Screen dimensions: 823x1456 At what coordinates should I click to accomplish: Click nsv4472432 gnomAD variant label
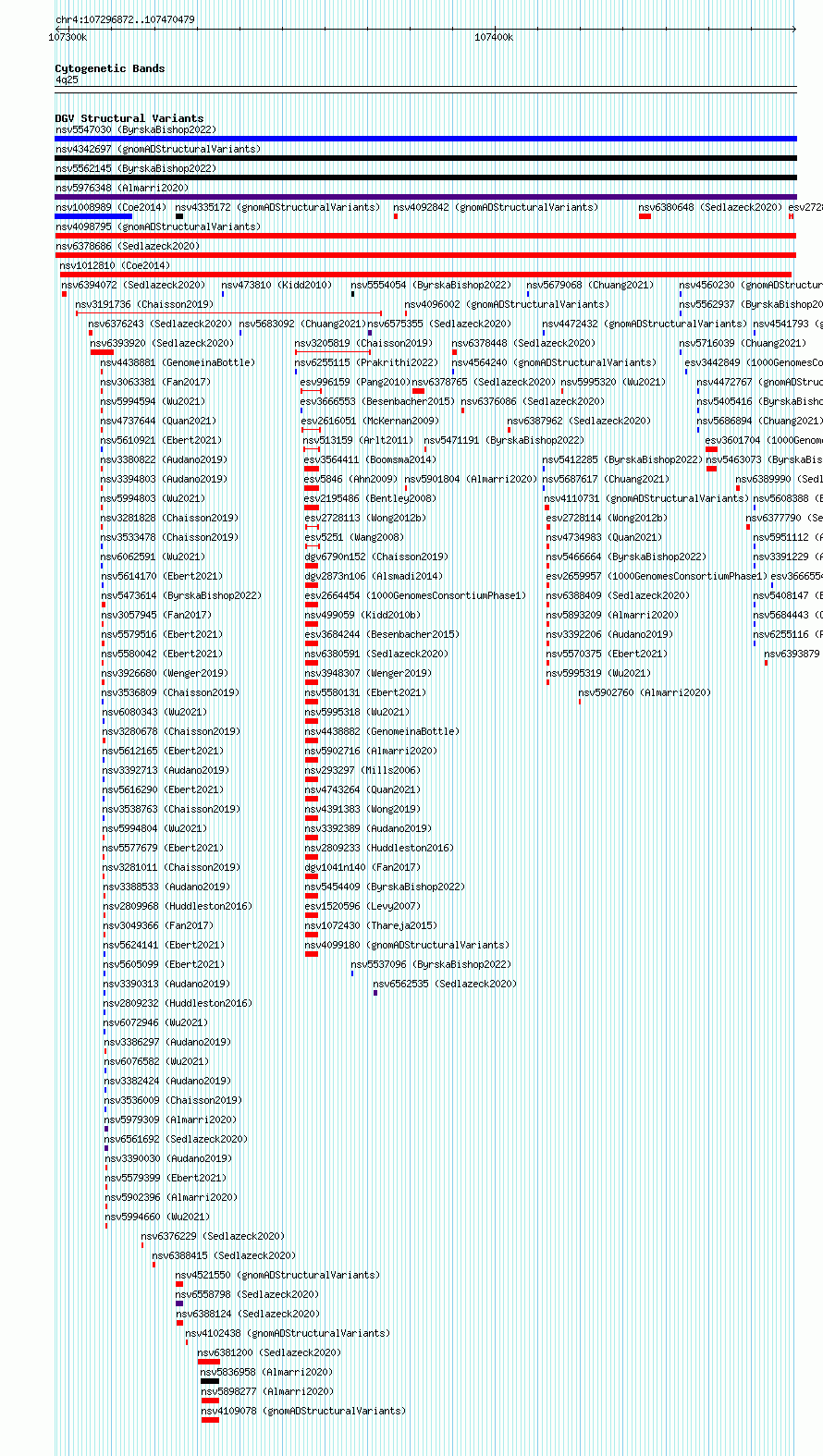[x=645, y=324]
